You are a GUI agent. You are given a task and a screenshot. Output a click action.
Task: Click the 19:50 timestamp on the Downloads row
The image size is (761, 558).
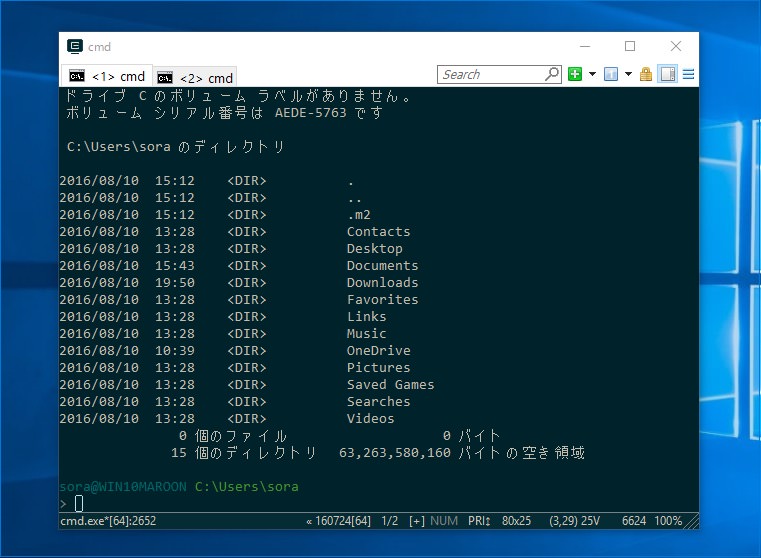[175, 283]
